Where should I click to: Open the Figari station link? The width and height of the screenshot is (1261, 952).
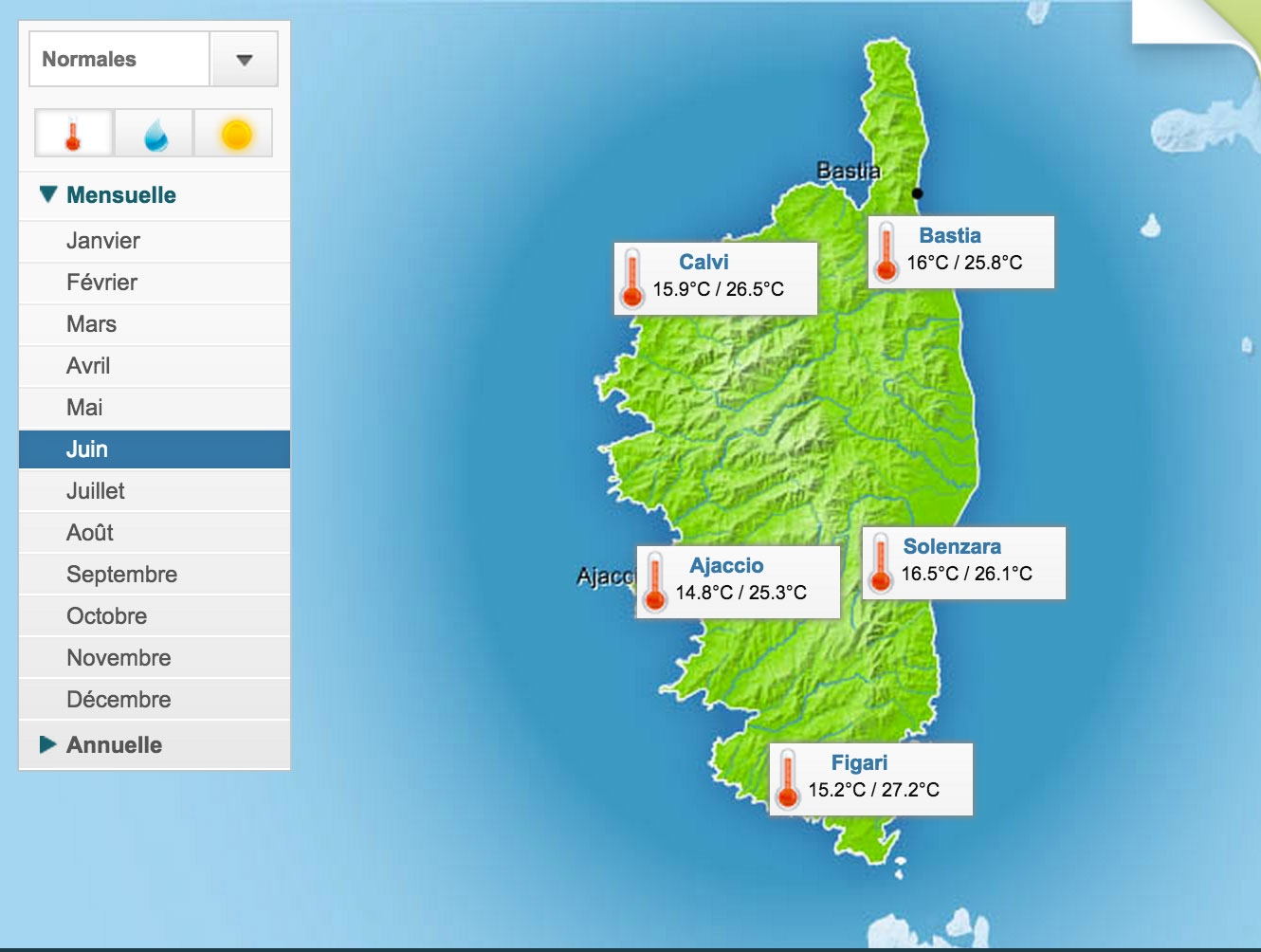tap(859, 762)
